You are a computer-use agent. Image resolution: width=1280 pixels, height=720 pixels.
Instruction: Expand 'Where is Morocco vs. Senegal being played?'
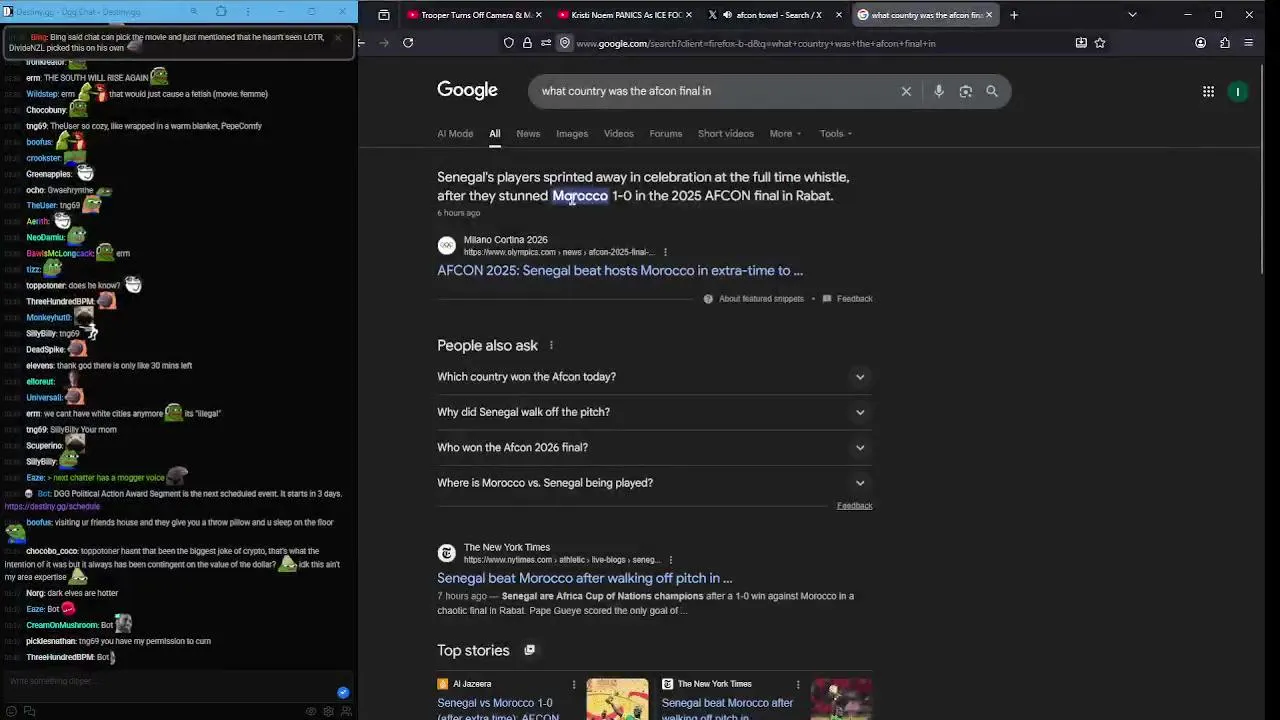coord(654,483)
